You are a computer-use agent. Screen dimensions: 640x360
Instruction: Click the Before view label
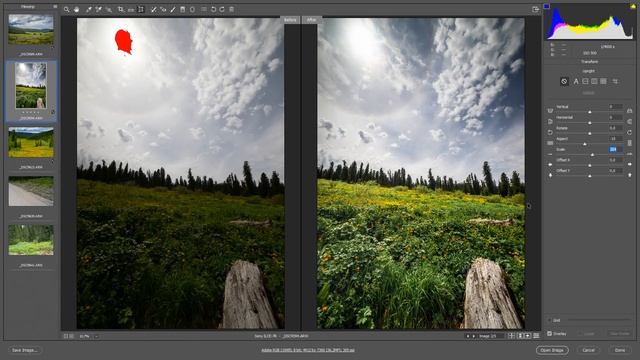click(290, 20)
